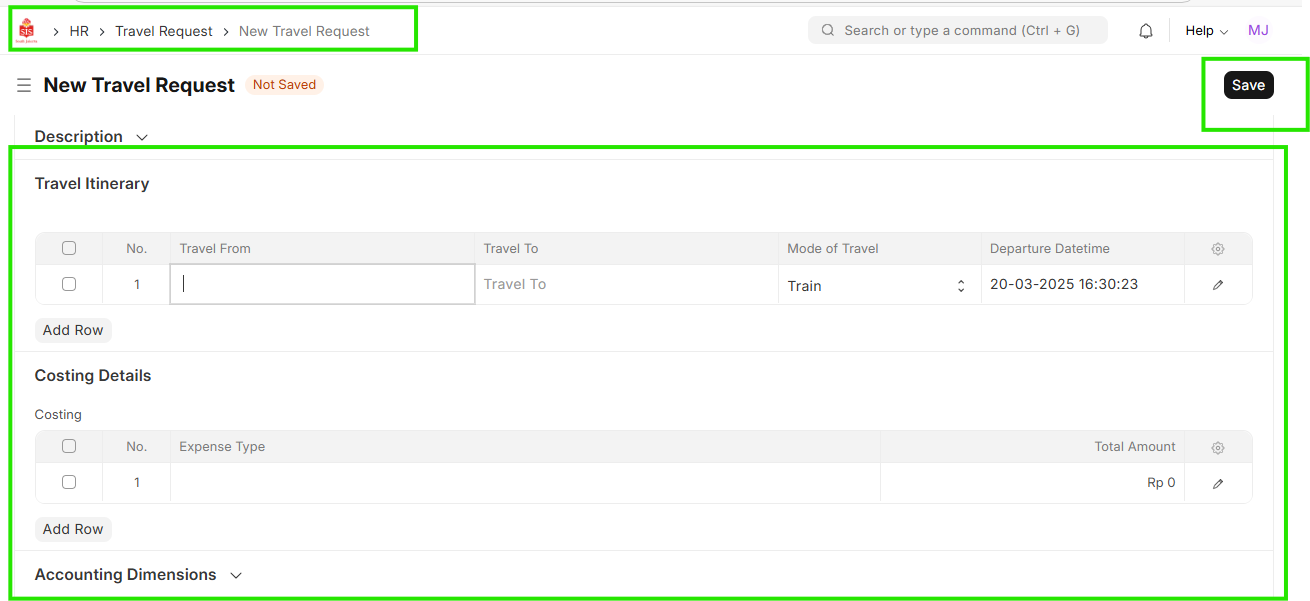Edit Costing row 1 with pencil icon

1217,484
